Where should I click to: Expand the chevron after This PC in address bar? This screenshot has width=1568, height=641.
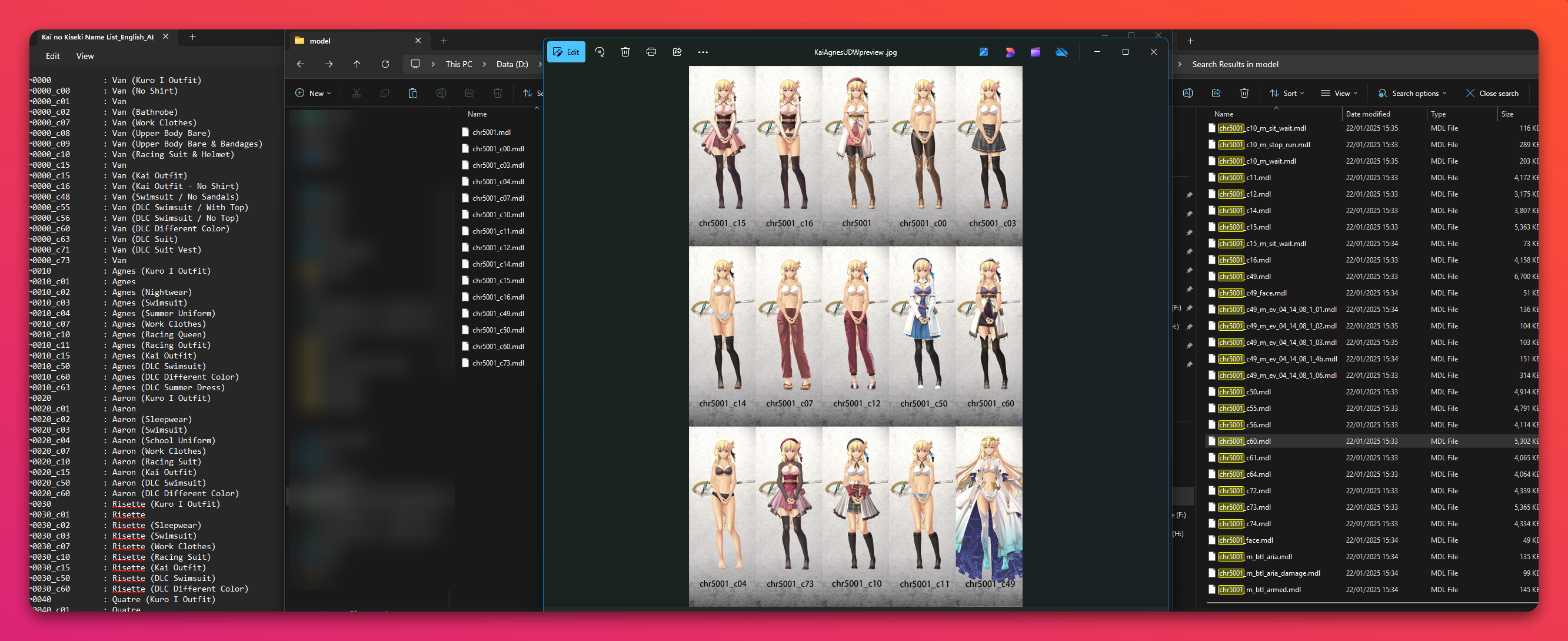point(484,64)
